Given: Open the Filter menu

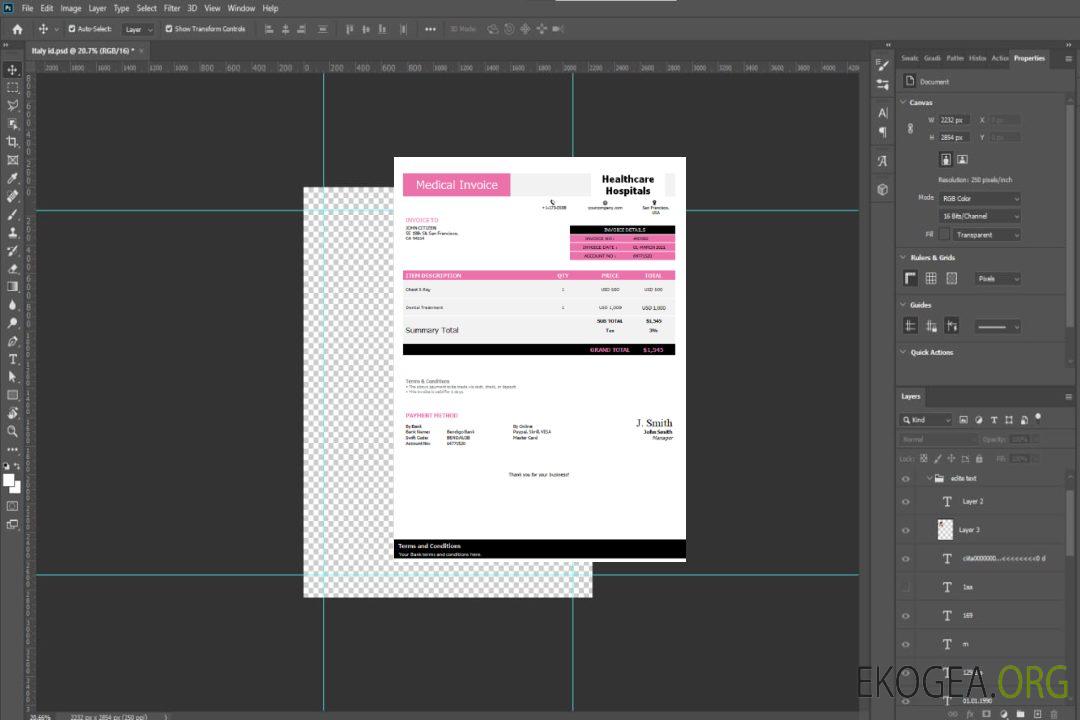Looking at the screenshot, I should pos(172,8).
